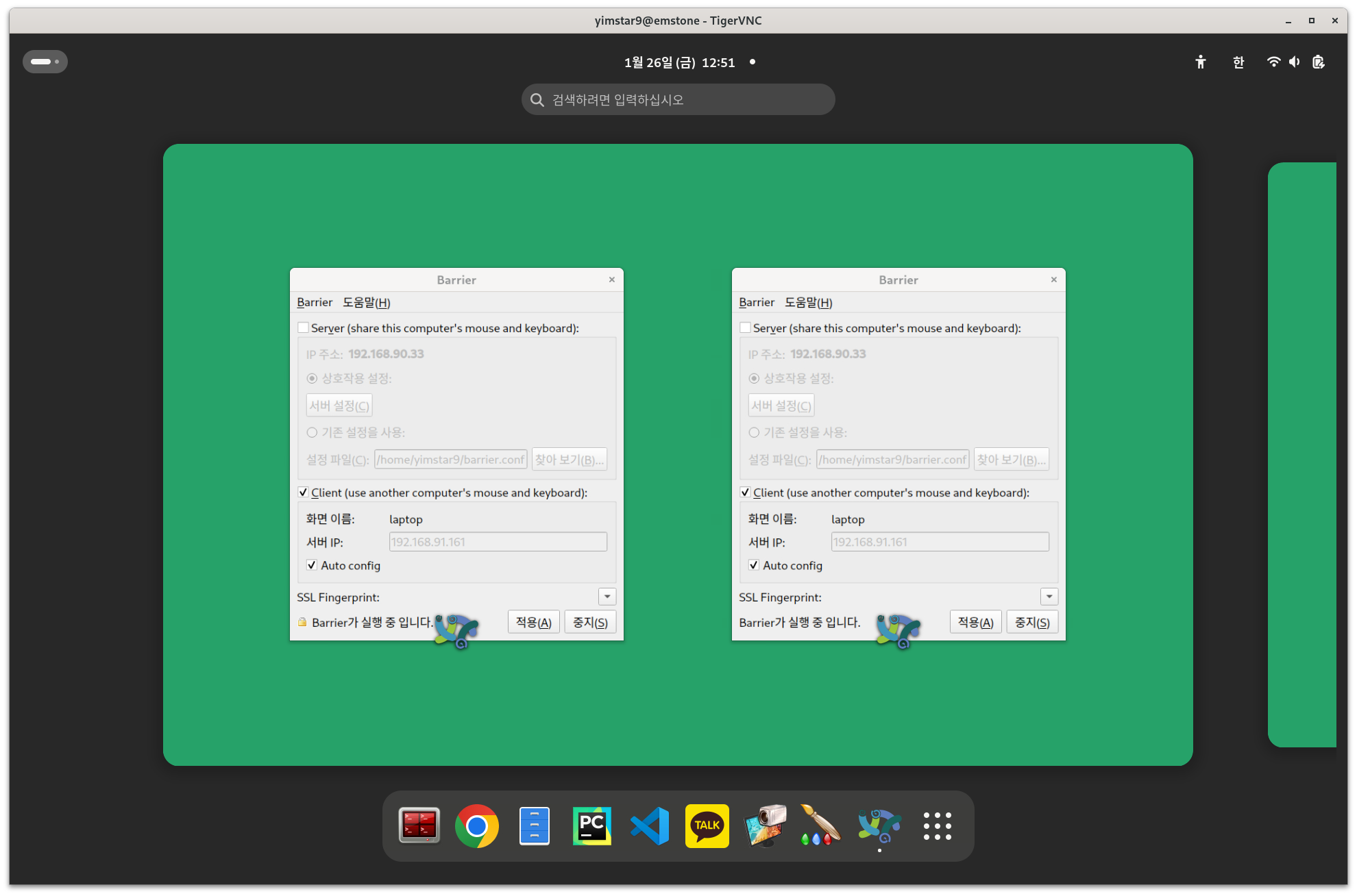
Task: Launch PyCharm from the dock
Action: click(x=592, y=825)
